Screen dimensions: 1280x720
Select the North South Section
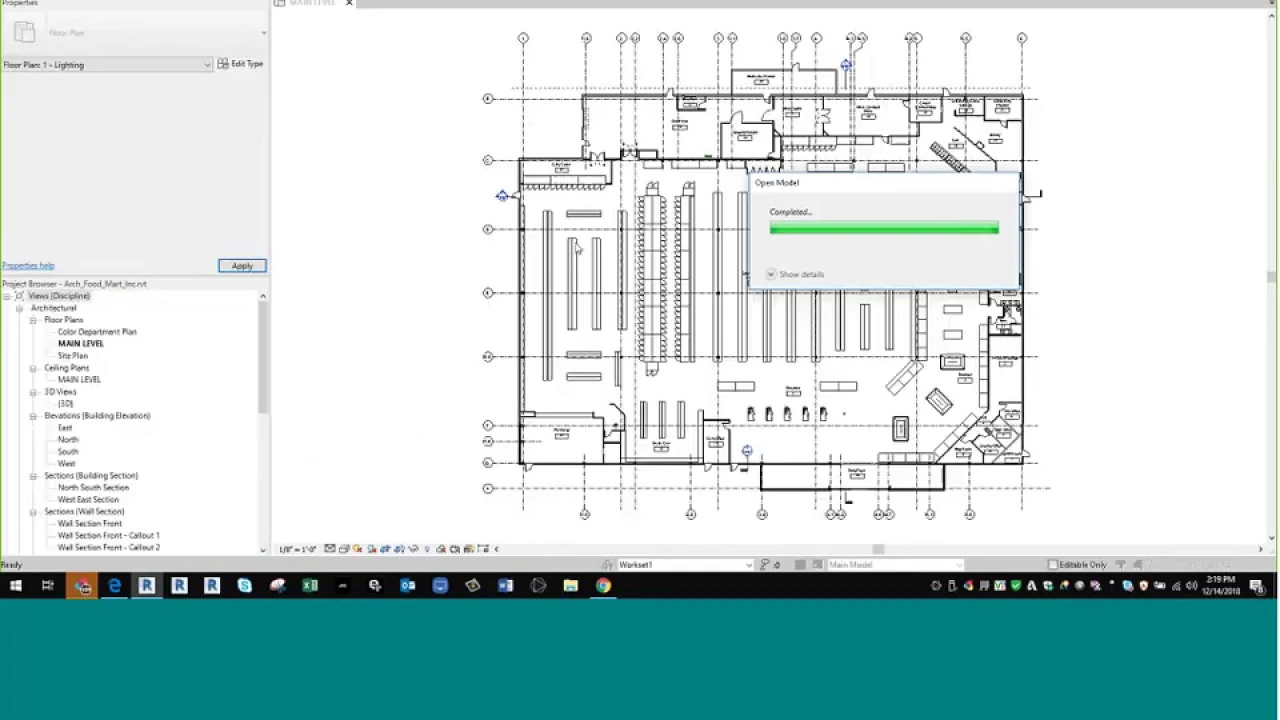pyautogui.click(x=93, y=488)
